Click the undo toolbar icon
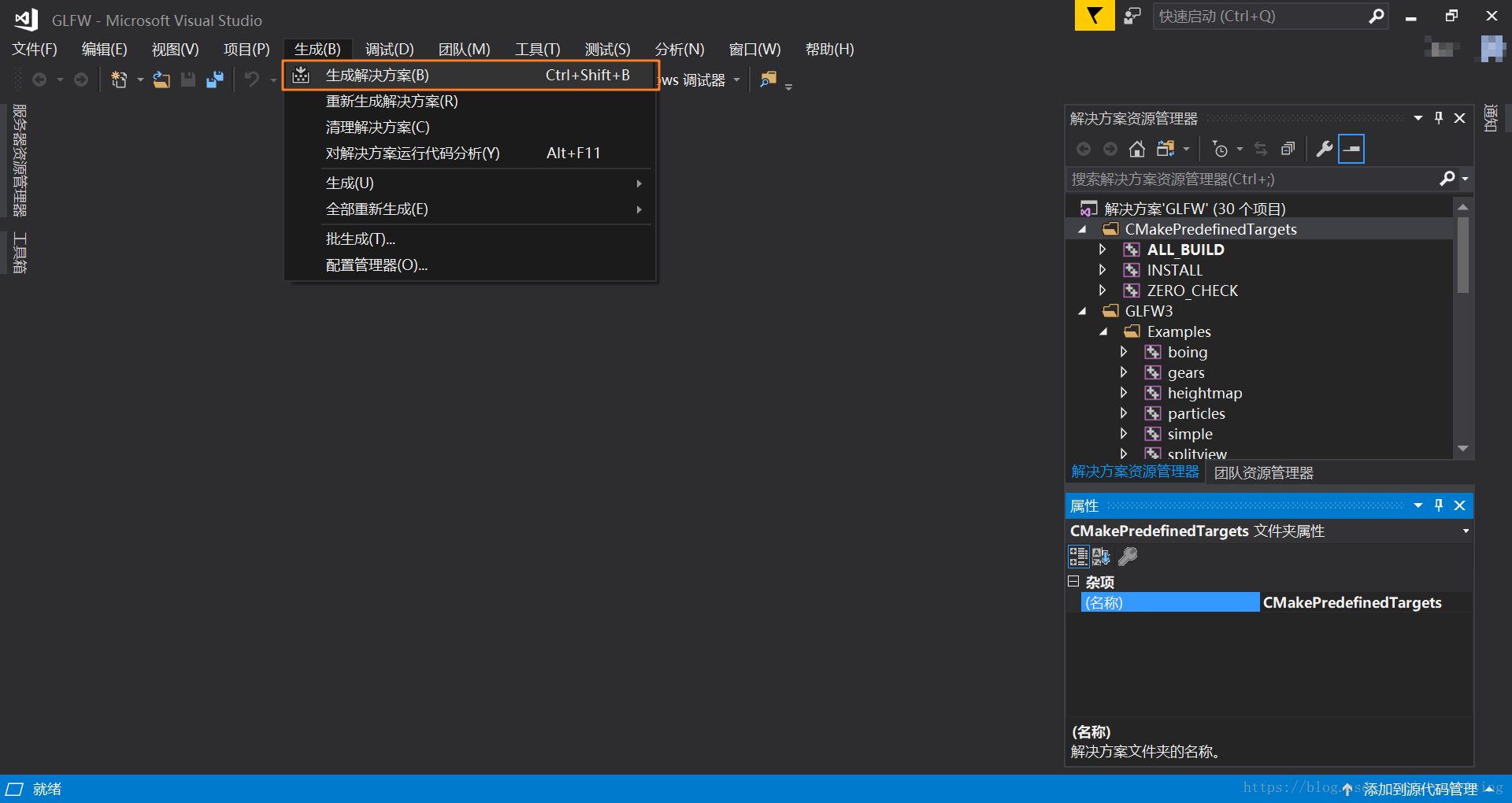 point(252,80)
